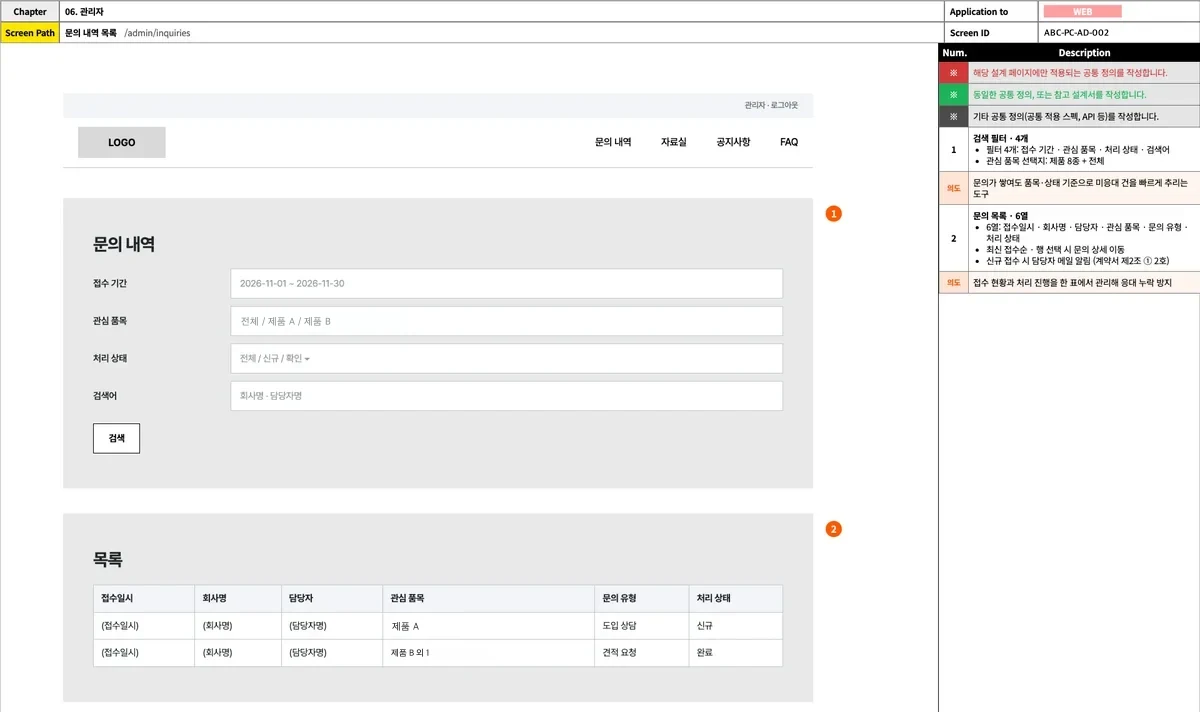1200x712 pixels.
Task: Go to the 자료실 menu
Action: (674, 142)
